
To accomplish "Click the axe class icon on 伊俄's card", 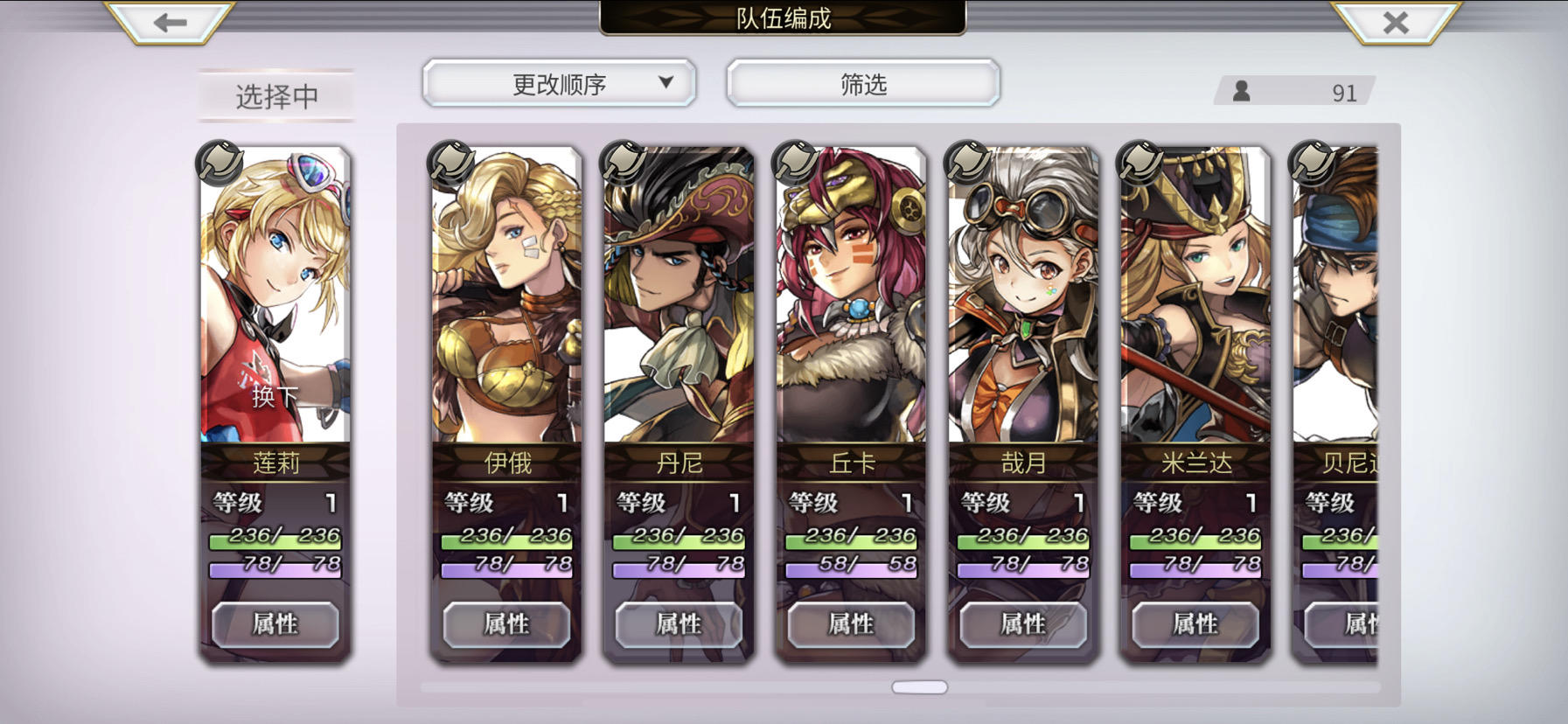I will [x=450, y=164].
